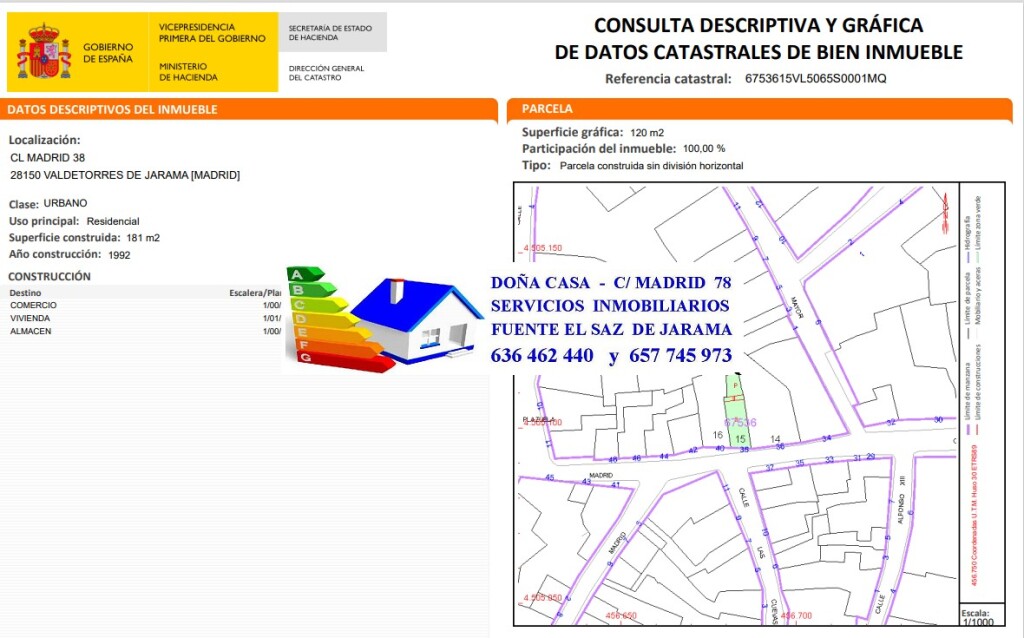This screenshot has height=638, width=1024.
Task: Click the 'CONSTRUCCIÓN' section heading
Action: (x=50, y=276)
